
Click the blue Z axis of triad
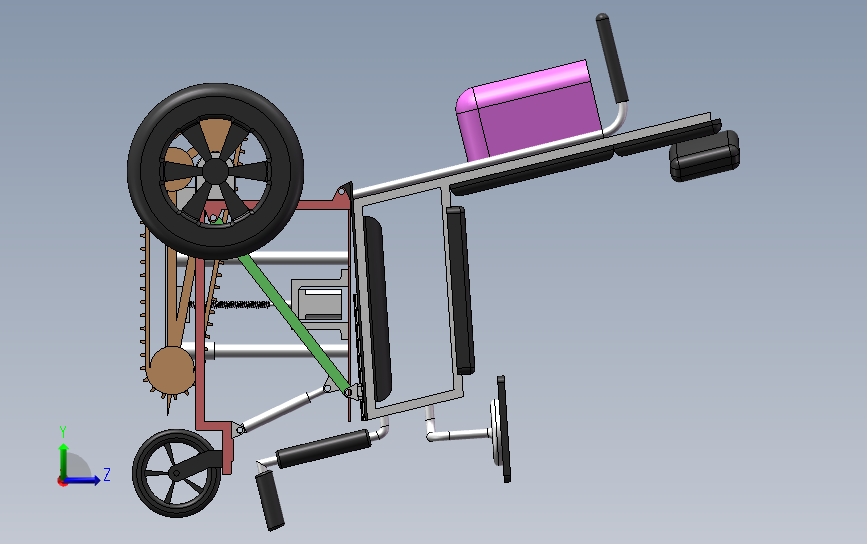83,480
